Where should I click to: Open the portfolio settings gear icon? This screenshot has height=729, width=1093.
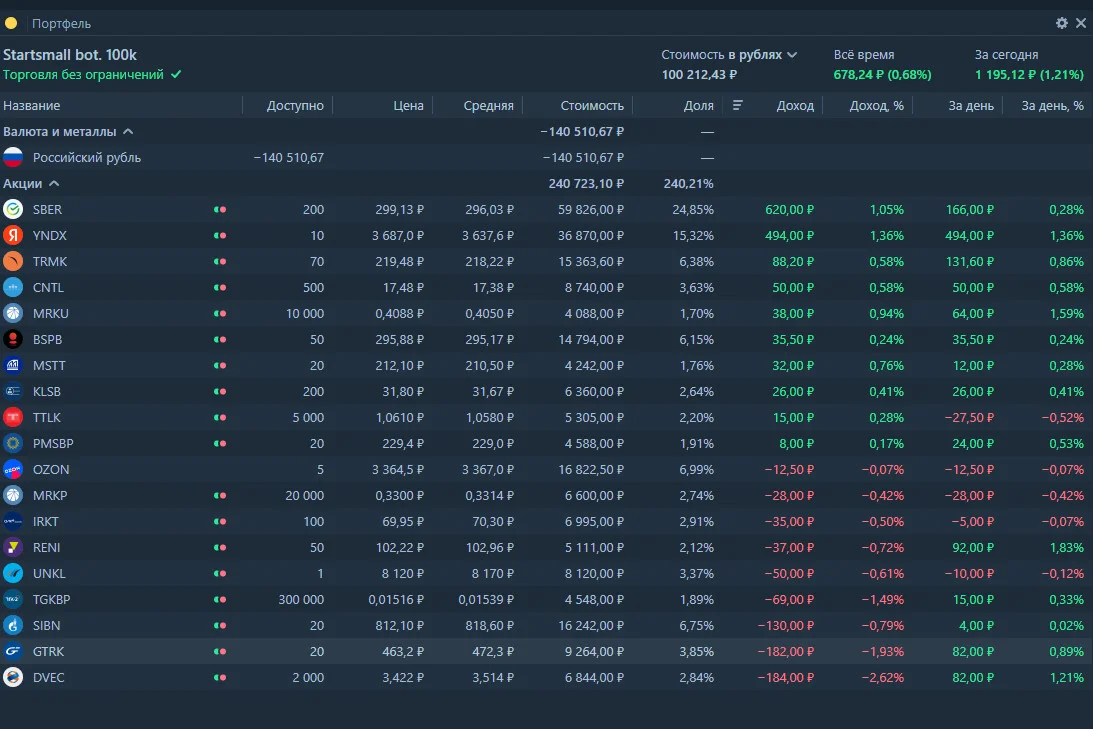point(1061,23)
